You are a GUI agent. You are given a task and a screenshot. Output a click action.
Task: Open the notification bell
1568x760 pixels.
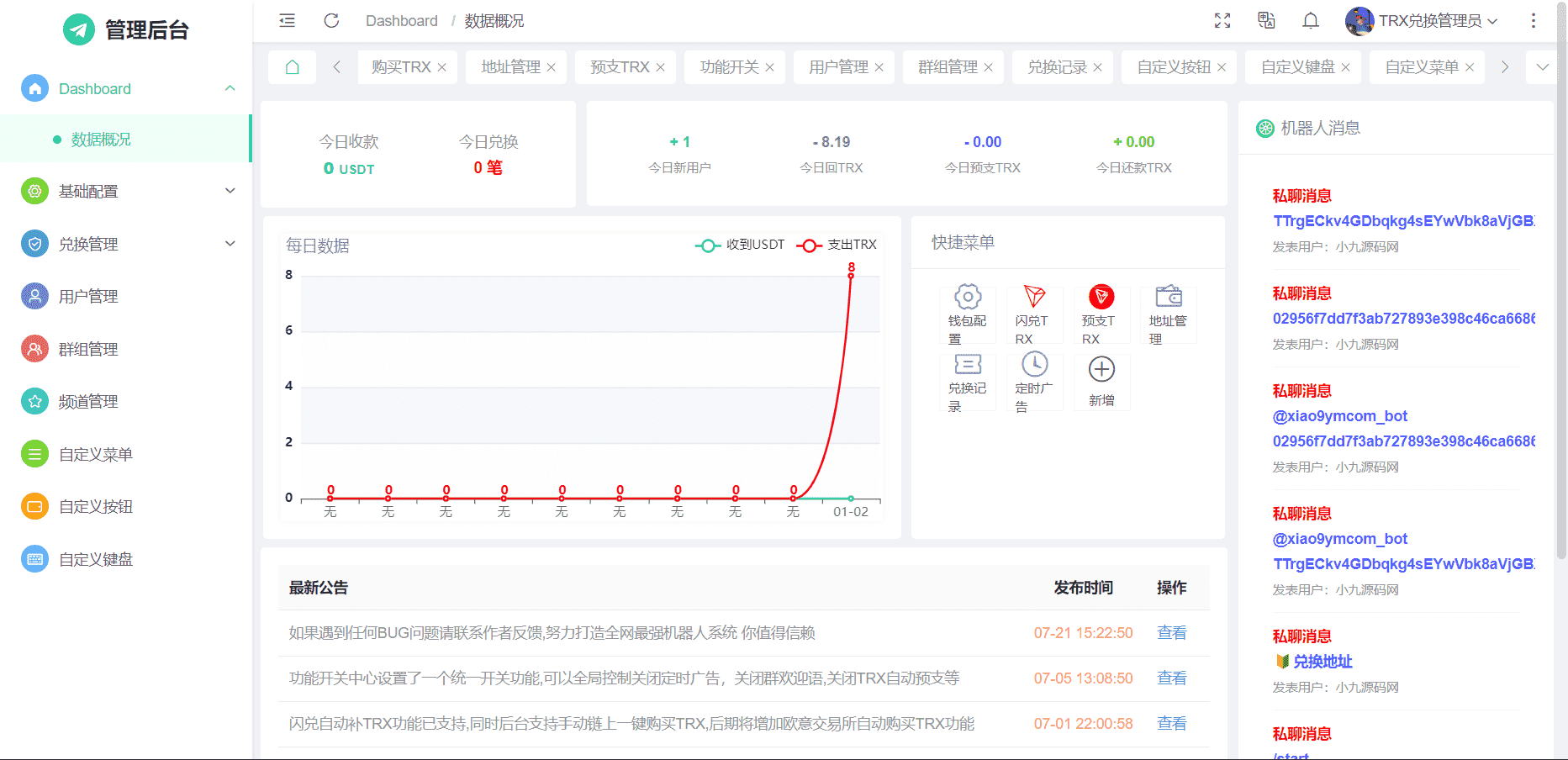click(x=1310, y=21)
